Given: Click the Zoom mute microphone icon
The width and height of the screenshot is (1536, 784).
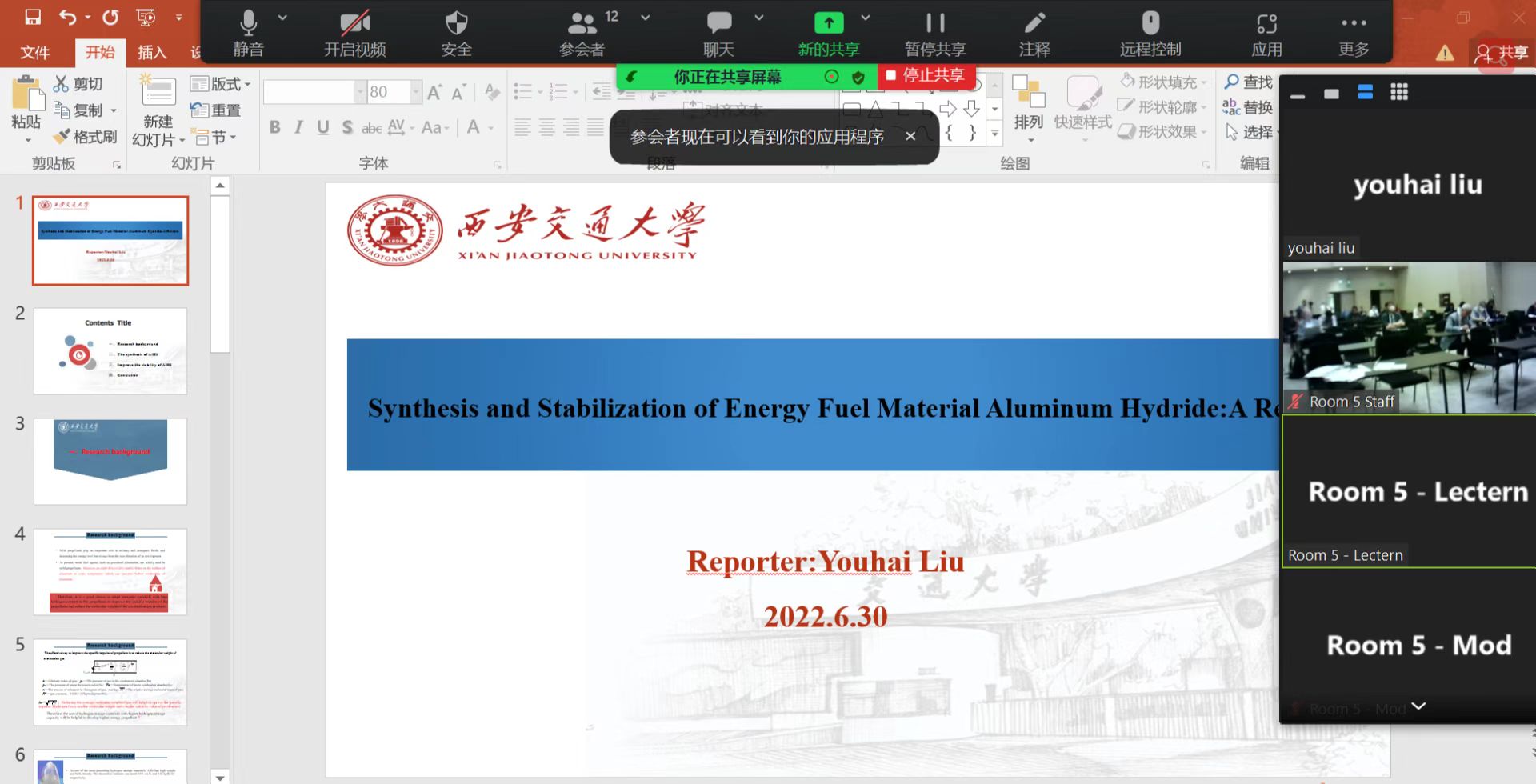Looking at the screenshot, I should click(248, 24).
